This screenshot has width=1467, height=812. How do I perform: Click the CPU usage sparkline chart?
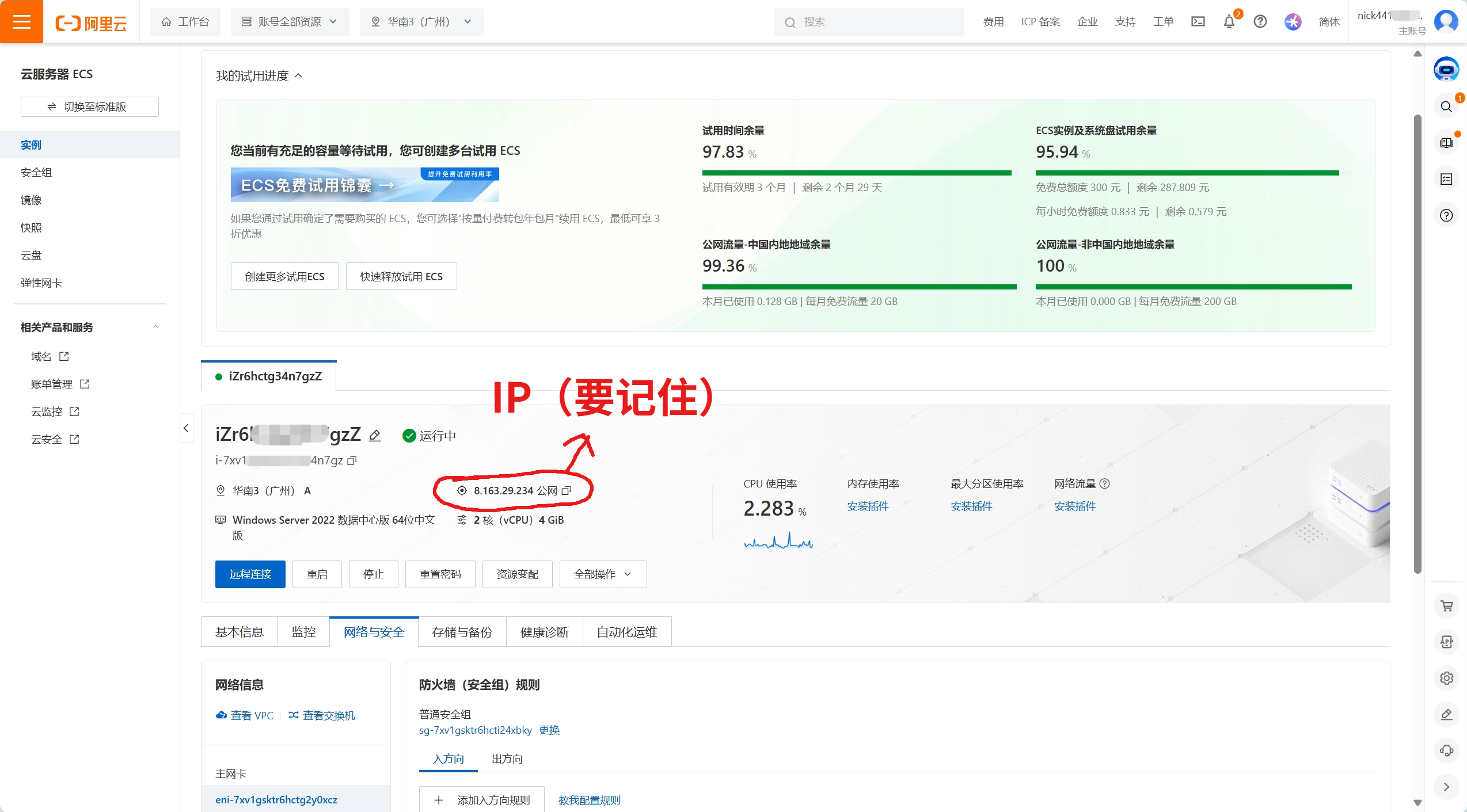[x=778, y=540]
